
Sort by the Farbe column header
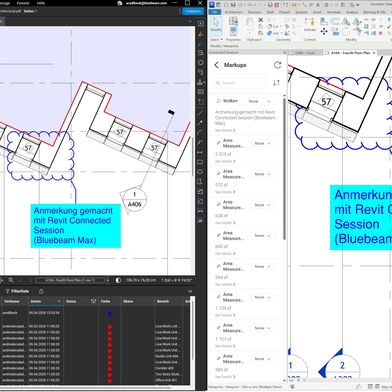click(106, 301)
